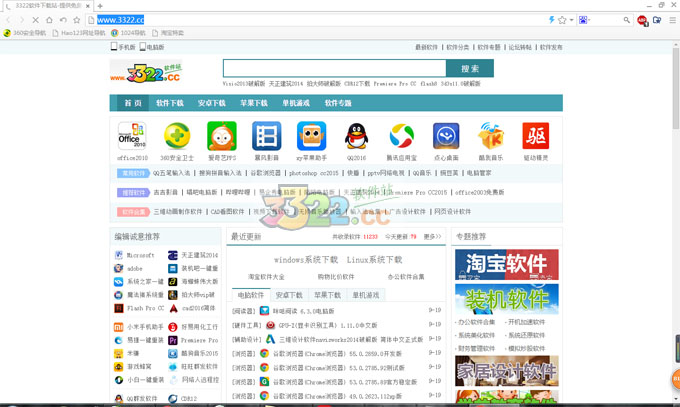The height and width of the screenshot is (407, 680).
Task: Open photoshop cc2015 link in common software row
Action: (314, 173)
